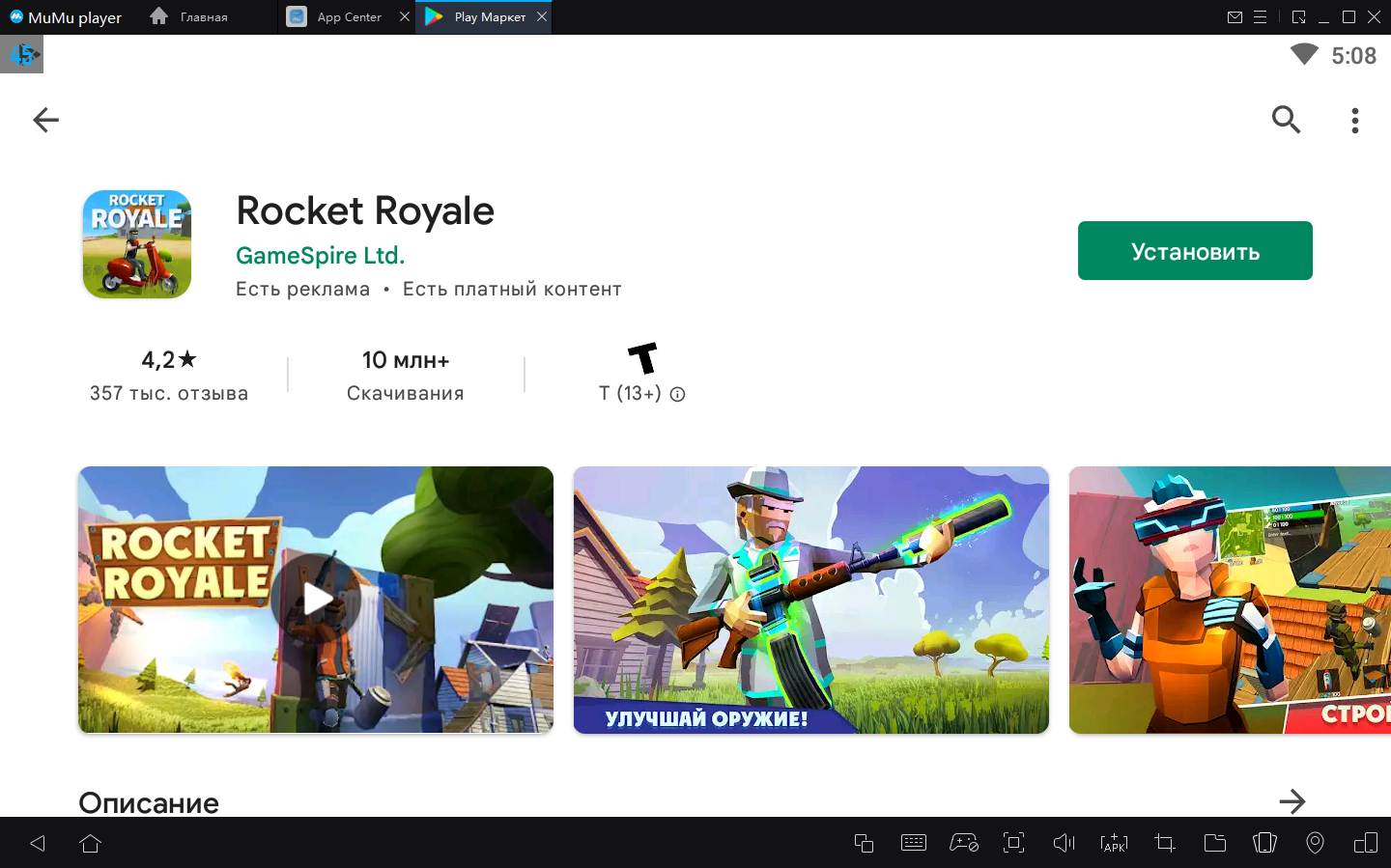The height and width of the screenshot is (868, 1391).
Task: Play the Rocket Royale trailer video
Action: click(316, 599)
